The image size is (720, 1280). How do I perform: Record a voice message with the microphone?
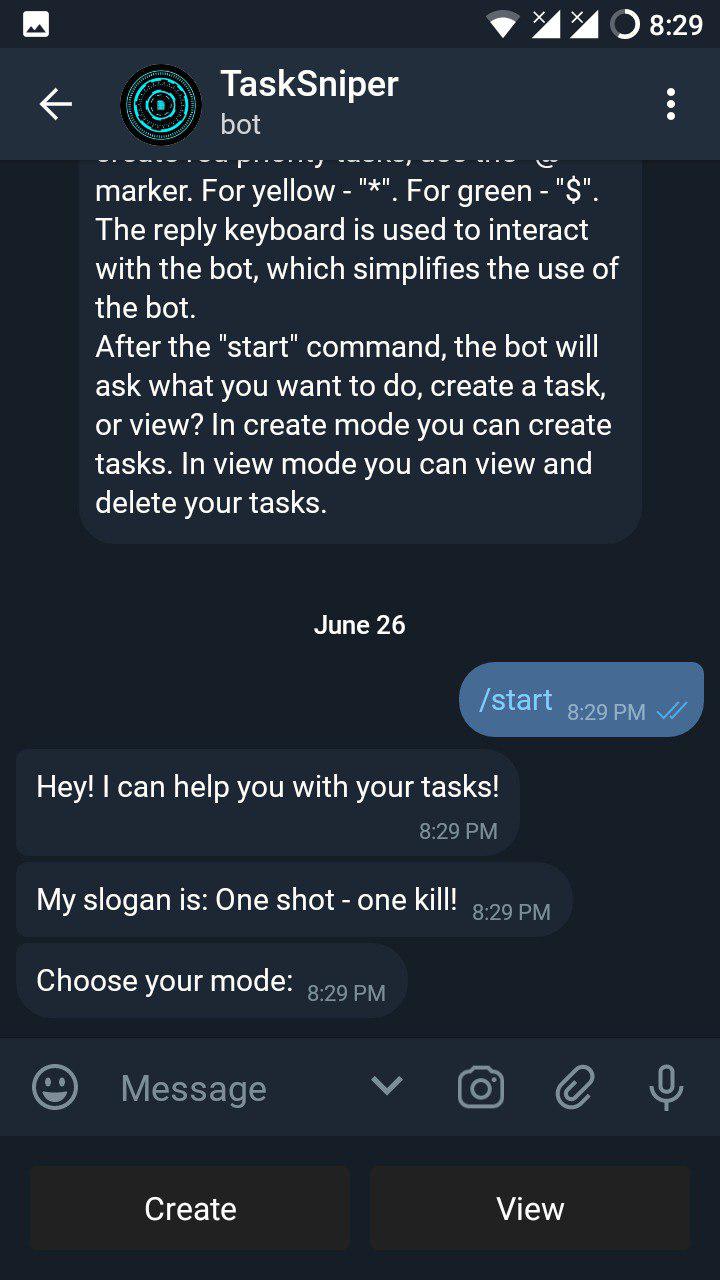666,1087
